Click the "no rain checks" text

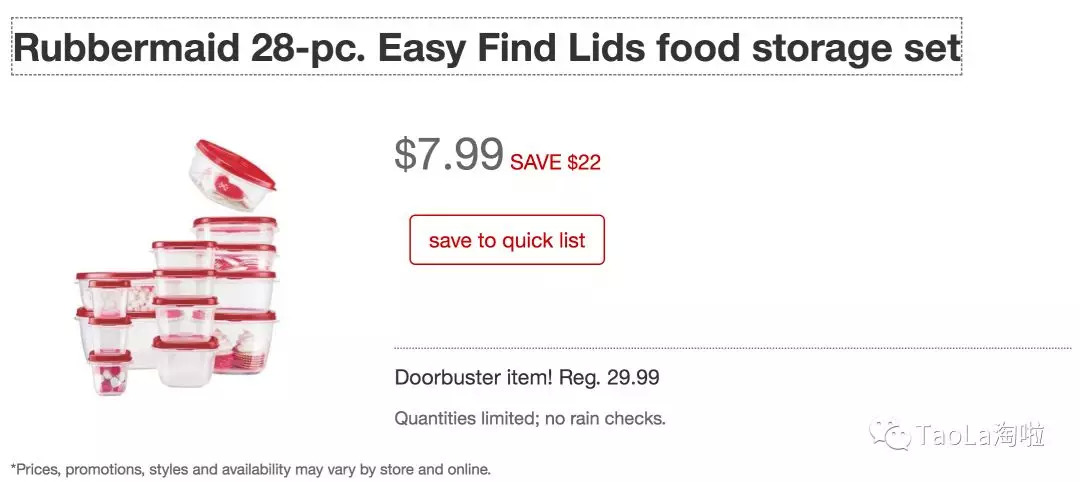pos(605,418)
